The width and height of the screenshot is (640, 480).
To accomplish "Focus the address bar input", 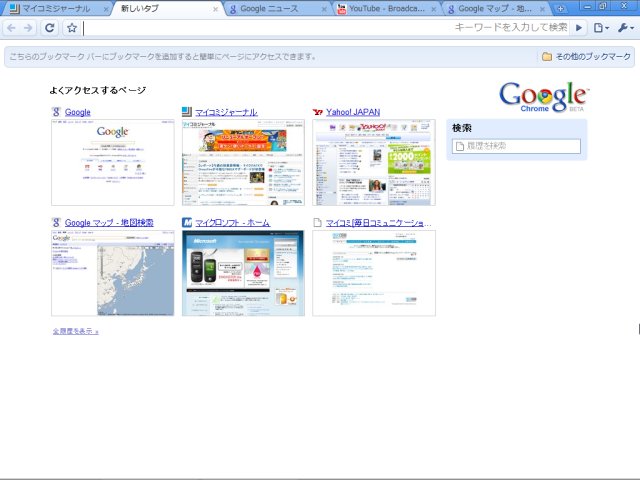I will tap(326, 28).
